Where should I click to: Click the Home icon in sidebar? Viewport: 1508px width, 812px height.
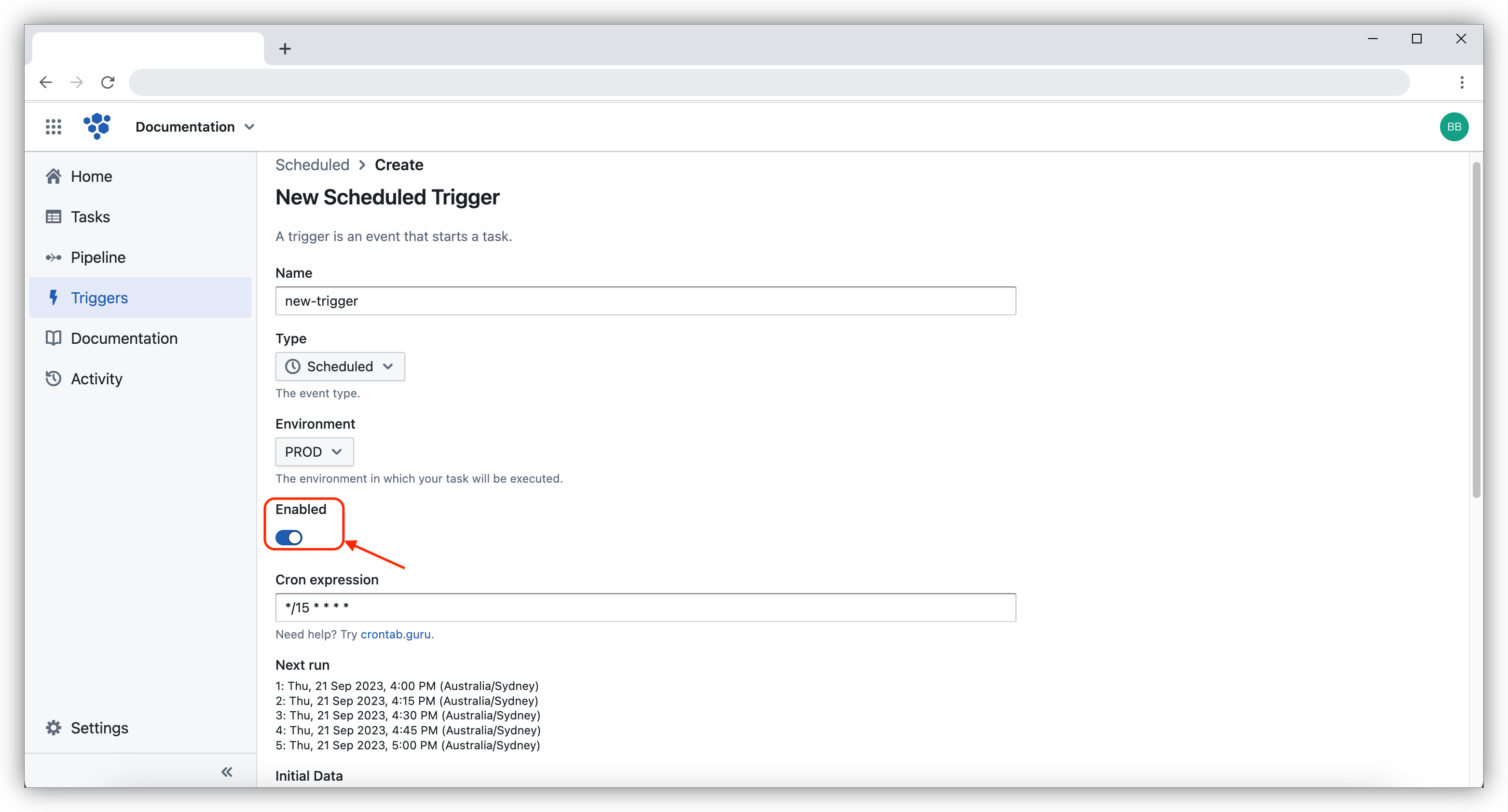tap(54, 176)
